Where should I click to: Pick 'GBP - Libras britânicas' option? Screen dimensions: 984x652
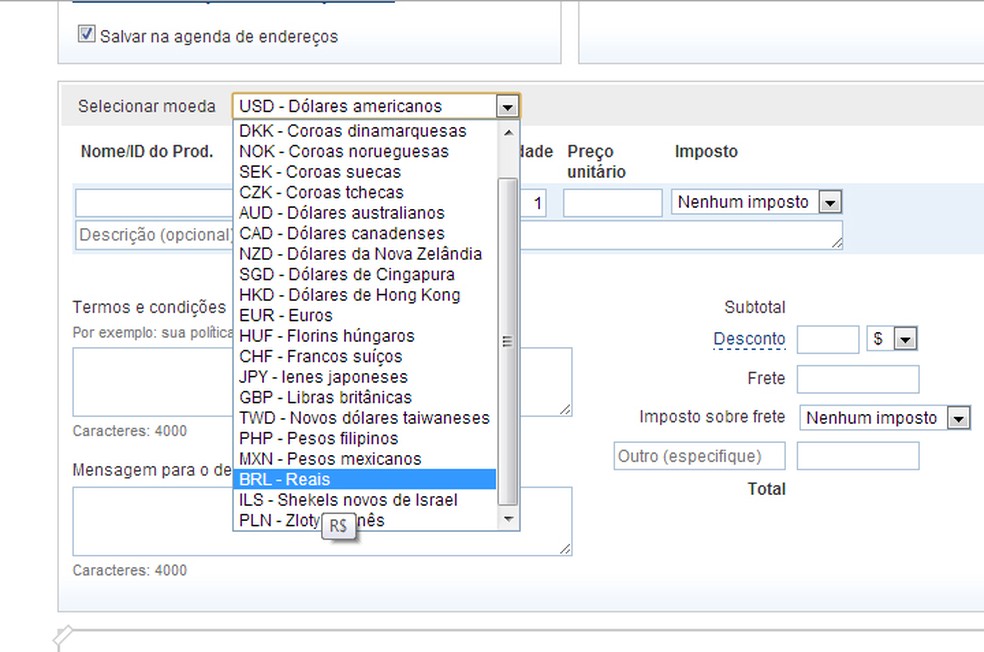pos(364,397)
